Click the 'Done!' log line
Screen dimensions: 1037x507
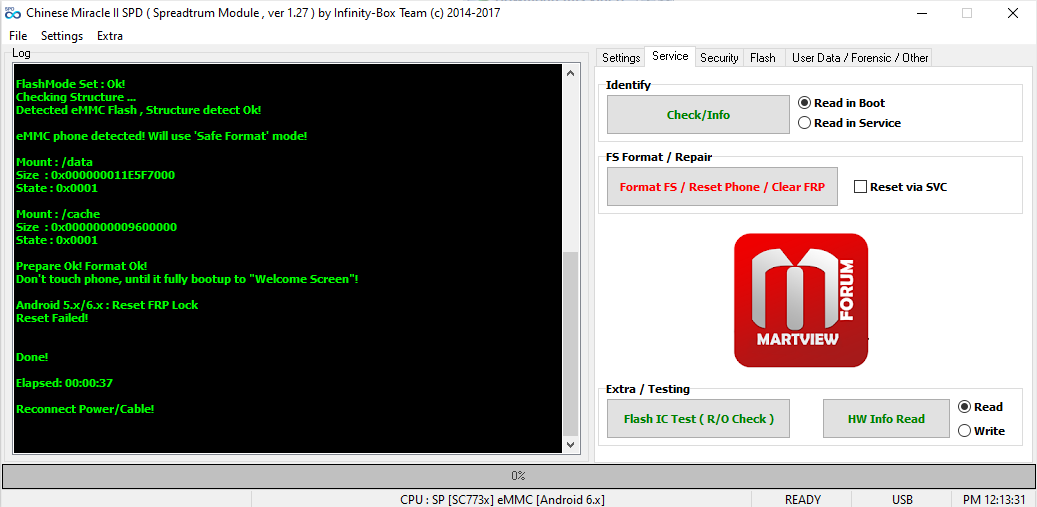tap(32, 357)
